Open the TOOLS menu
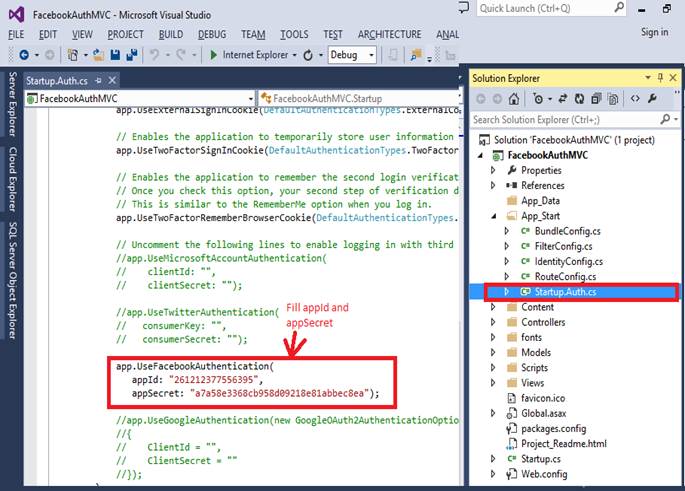This screenshot has height=491, width=685. click(294, 35)
